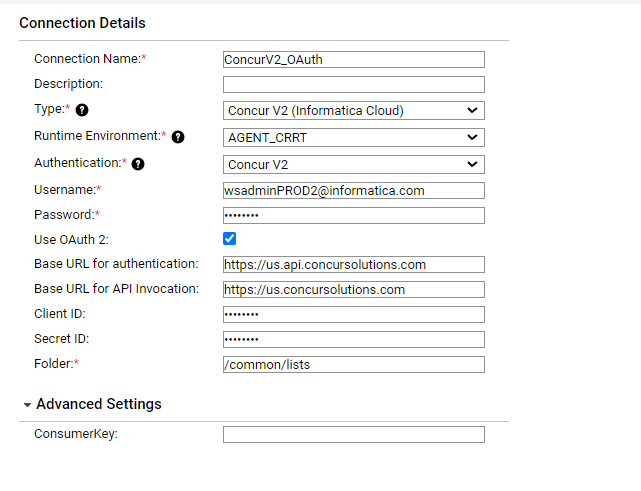Click the Advanced Settings heading text

pos(99,404)
